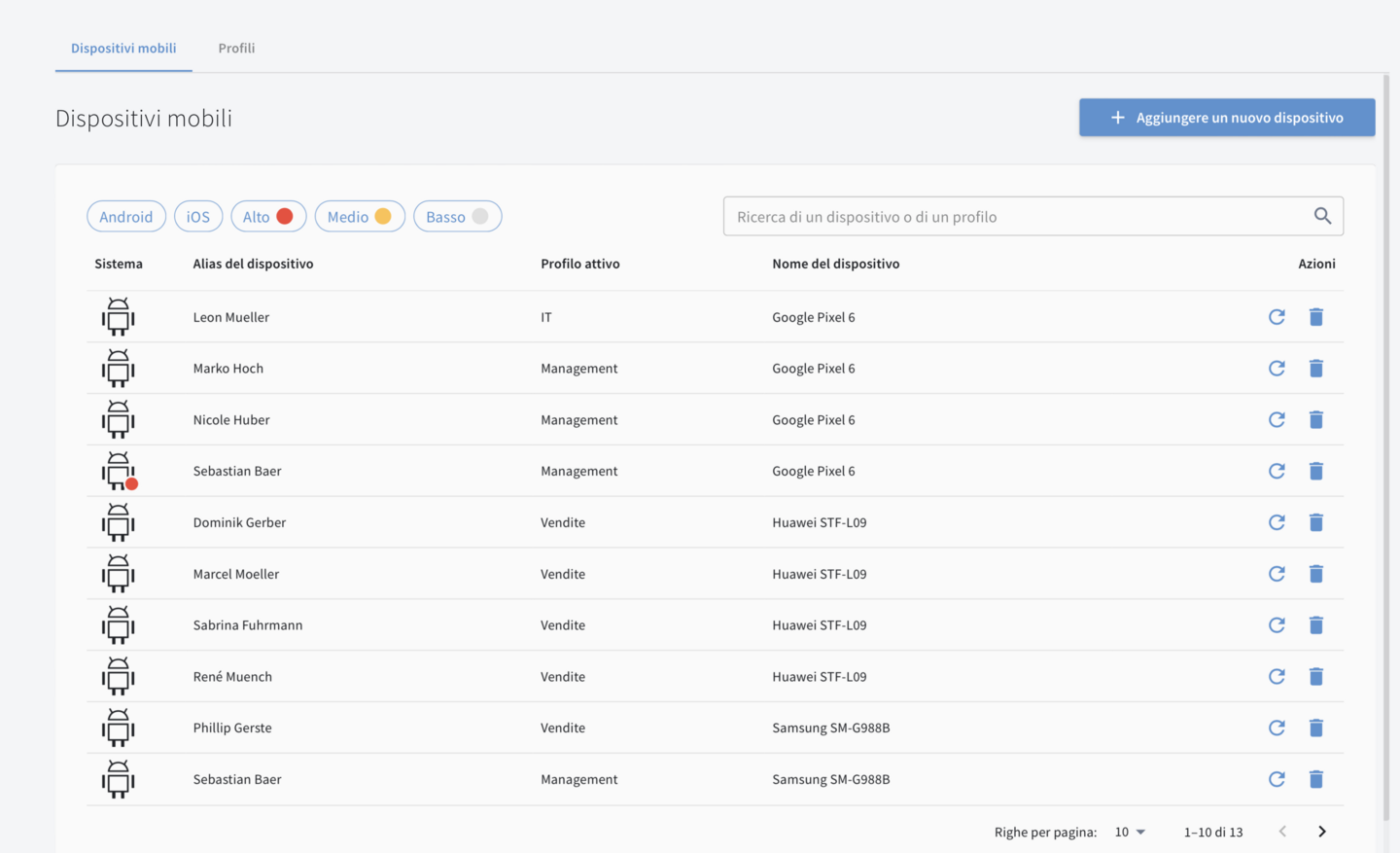Enable the Alto risk filter

tap(268, 217)
